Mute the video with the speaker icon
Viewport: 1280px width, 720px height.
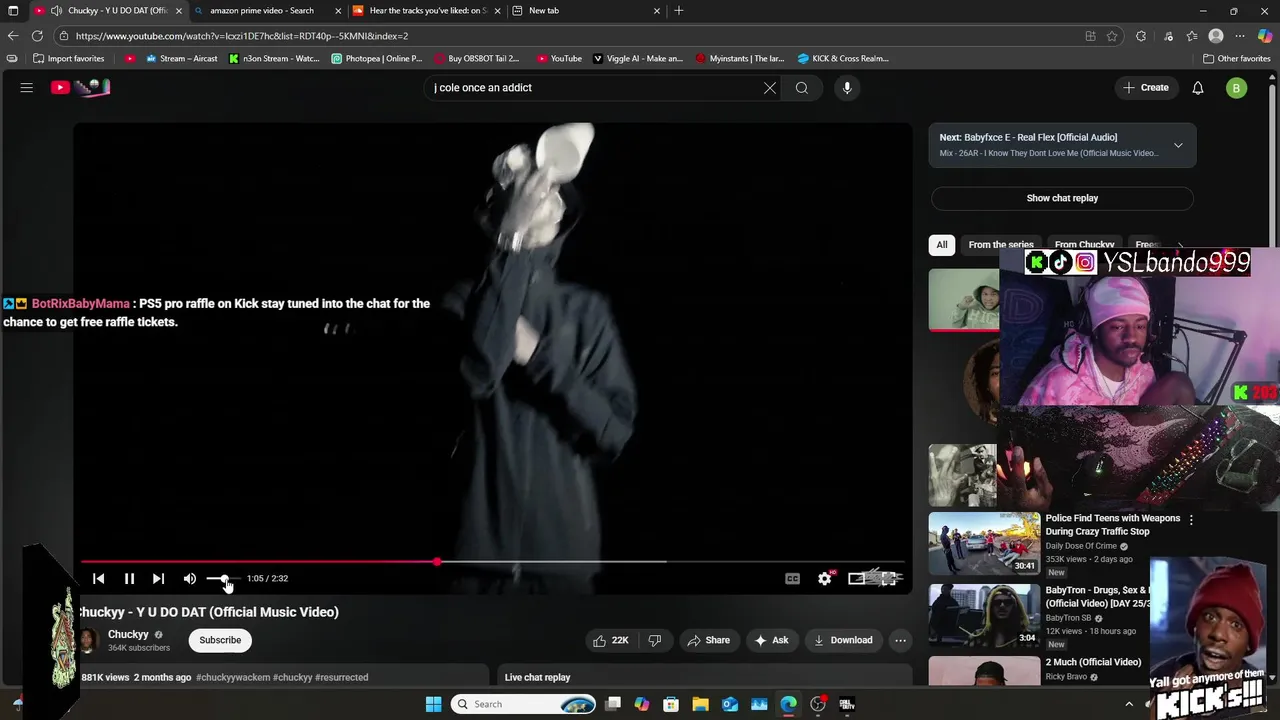[x=190, y=578]
